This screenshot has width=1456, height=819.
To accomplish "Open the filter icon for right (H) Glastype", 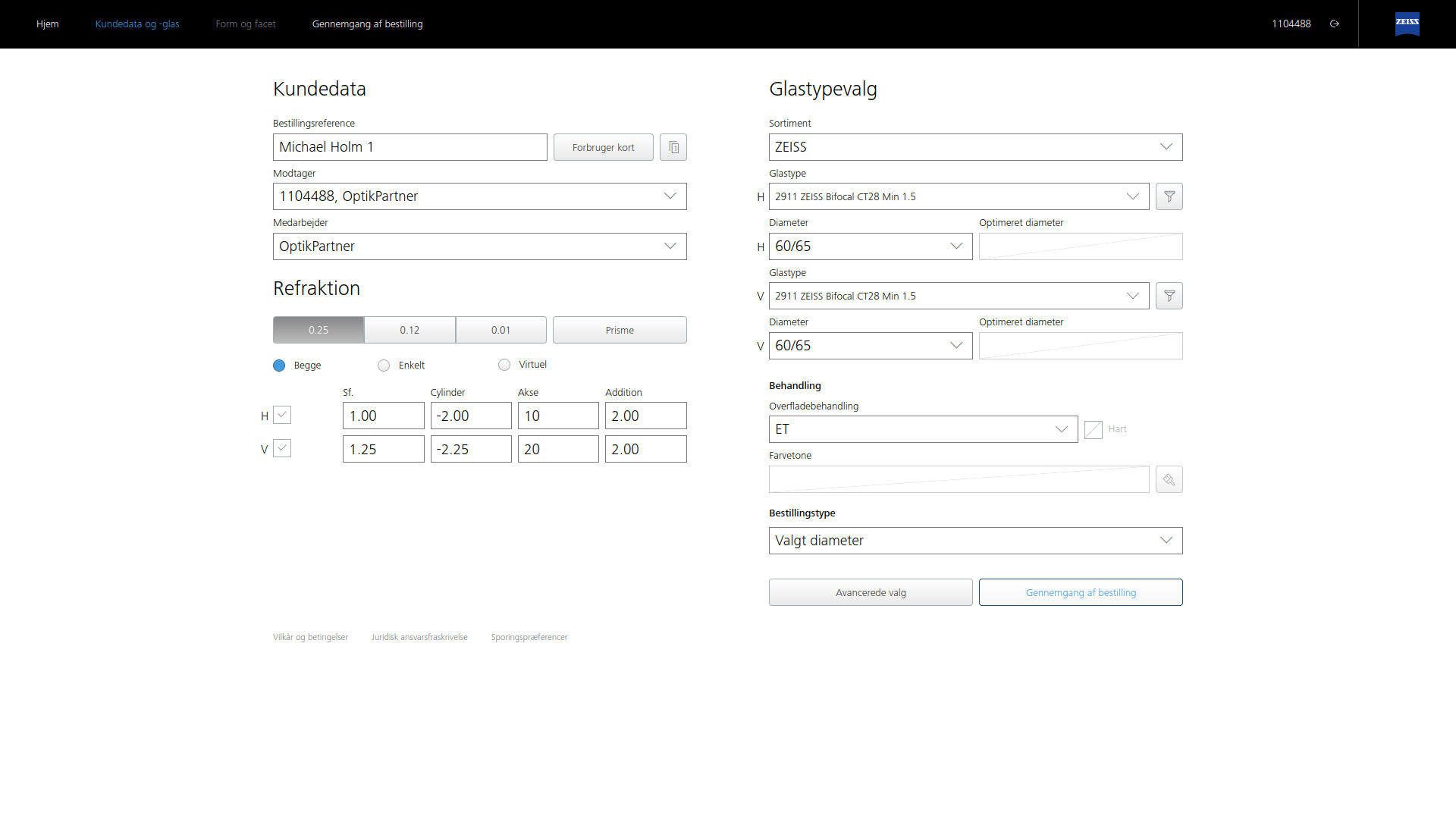I will [x=1169, y=196].
